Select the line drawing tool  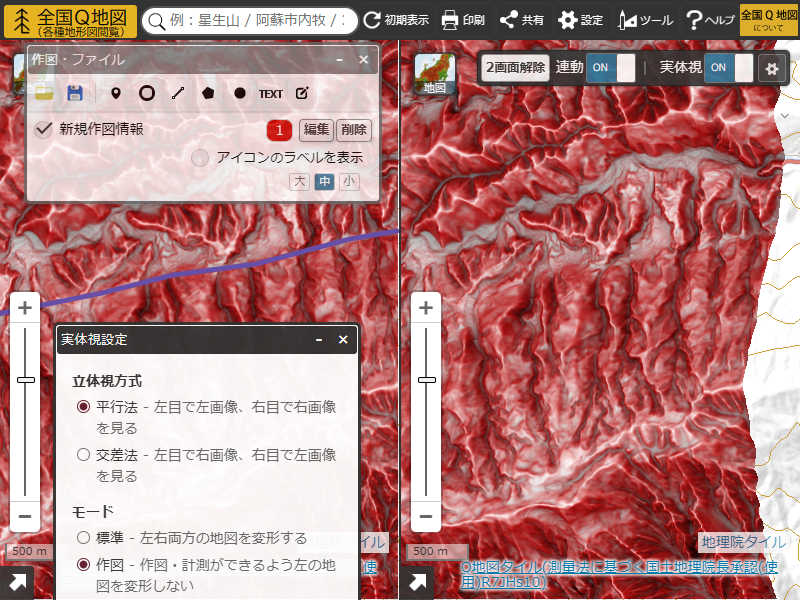[178, 93]
